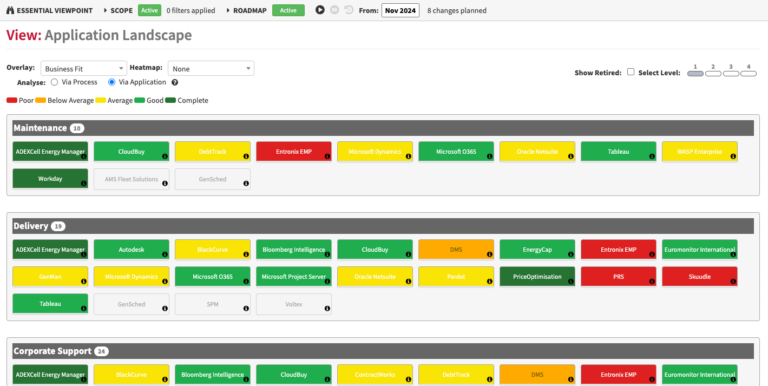This screenshot has width=768, height=386.
Task: Open info icon on Voltex tile
Action: [x=327, y=309]
